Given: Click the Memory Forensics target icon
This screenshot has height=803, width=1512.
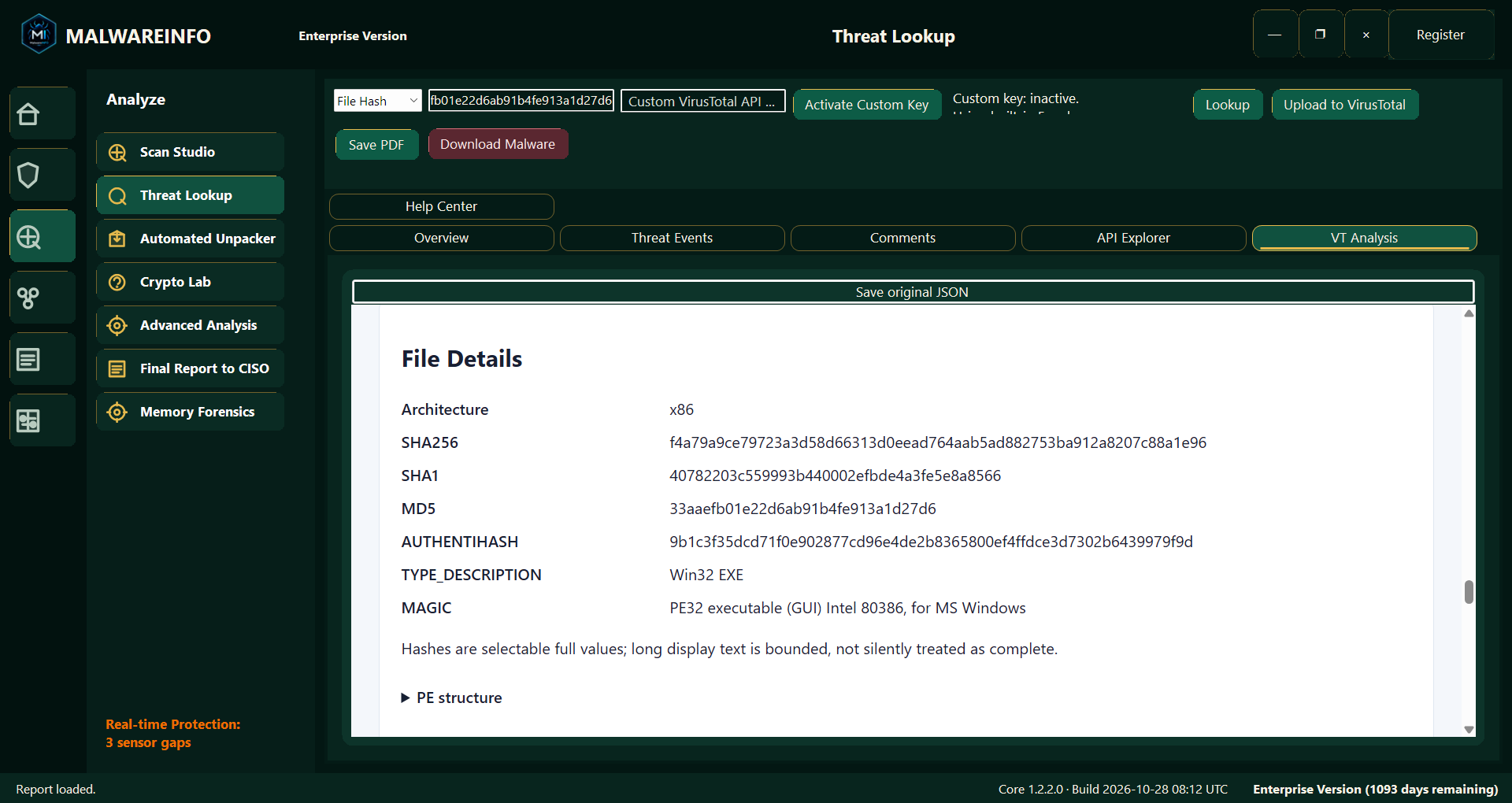Looking at the screenshot, I should click(117, 413).
